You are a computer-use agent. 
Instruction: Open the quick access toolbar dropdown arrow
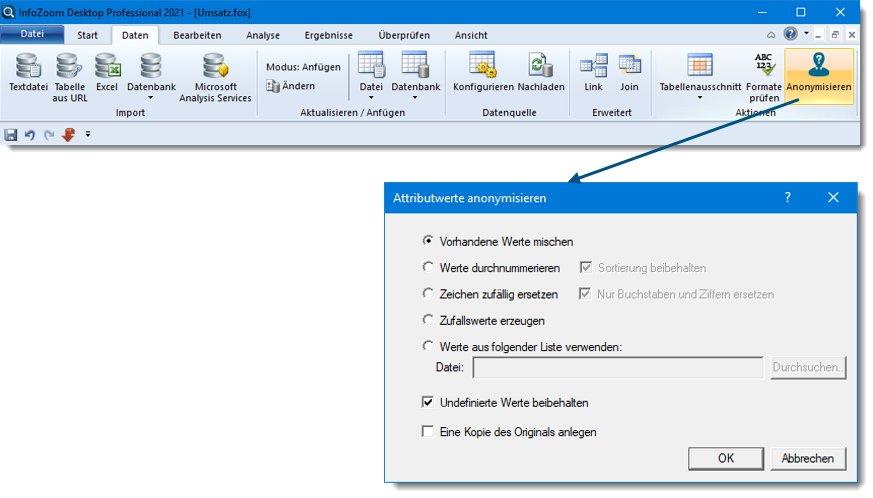88,134
